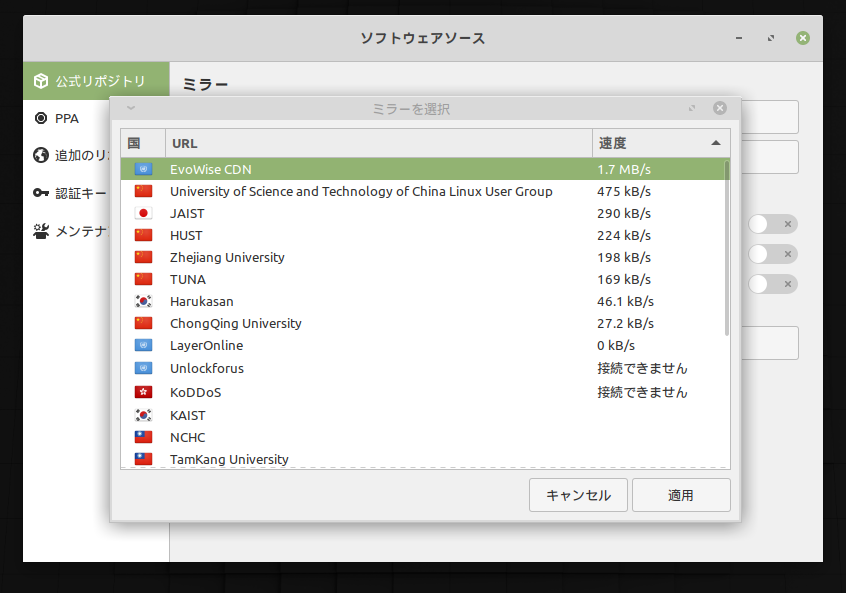Click the China flag beside TUNA
The height and width of the screenshot is (593, 846).
click(144, 279)
